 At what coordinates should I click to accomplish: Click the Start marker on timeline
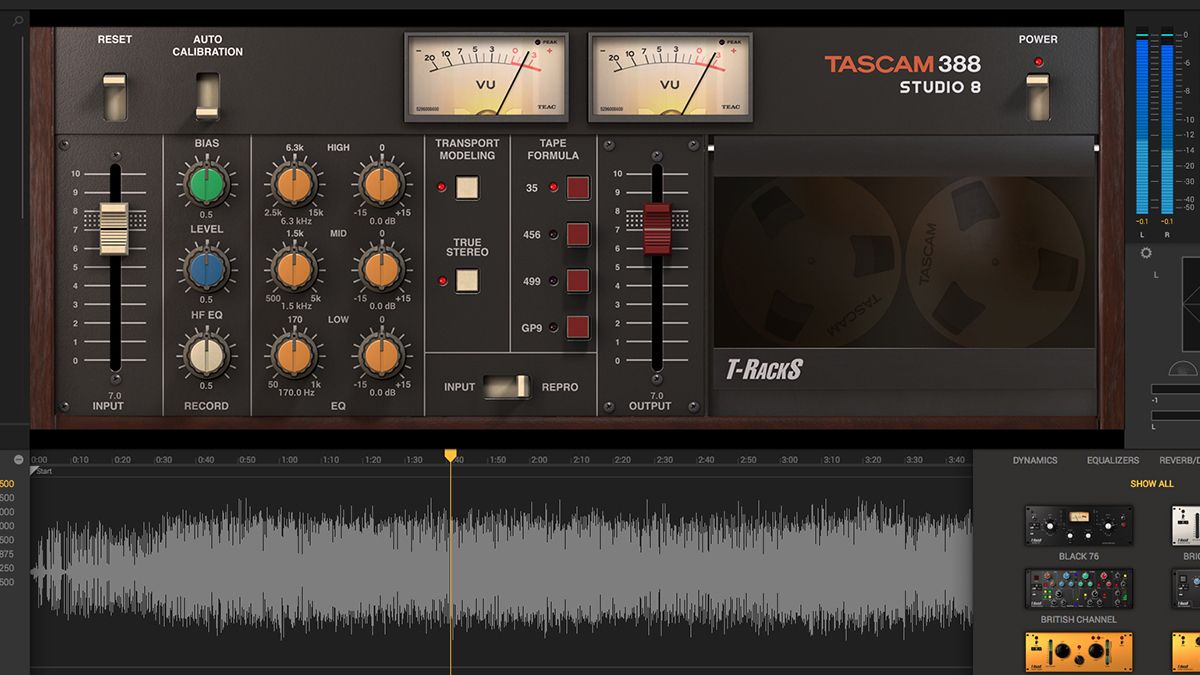(x=42, y=471)
